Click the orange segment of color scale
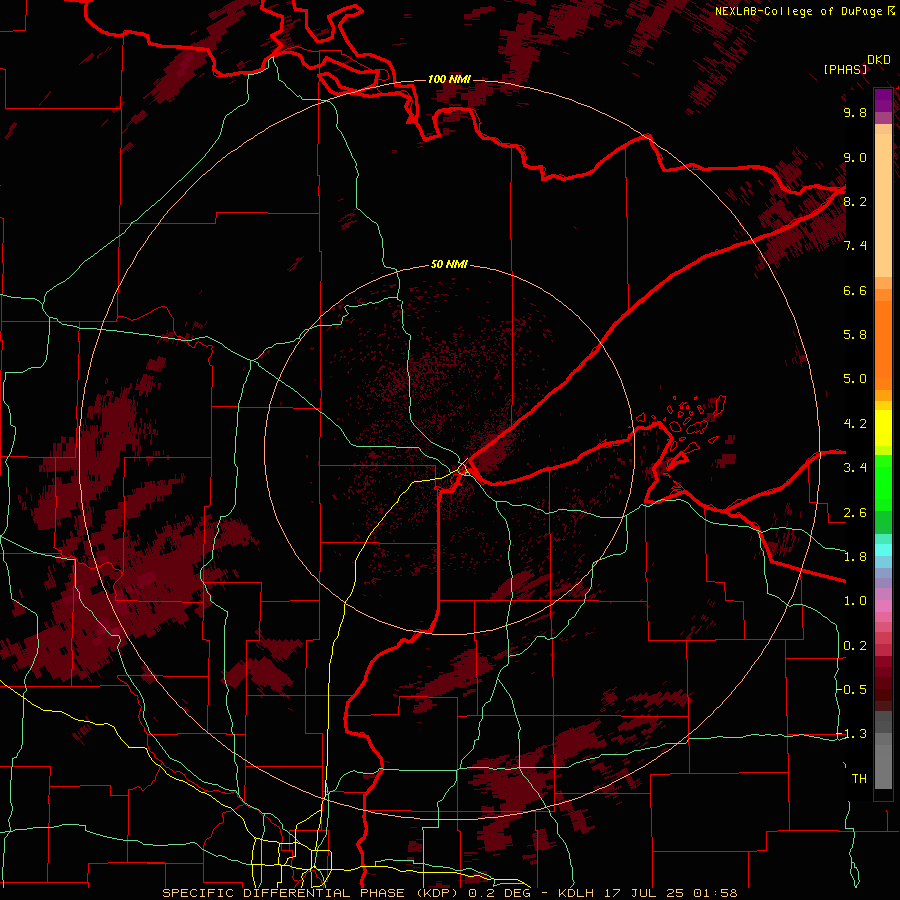Image resolution: width=900 pixels, height=900 pixels. click(883, 346)
